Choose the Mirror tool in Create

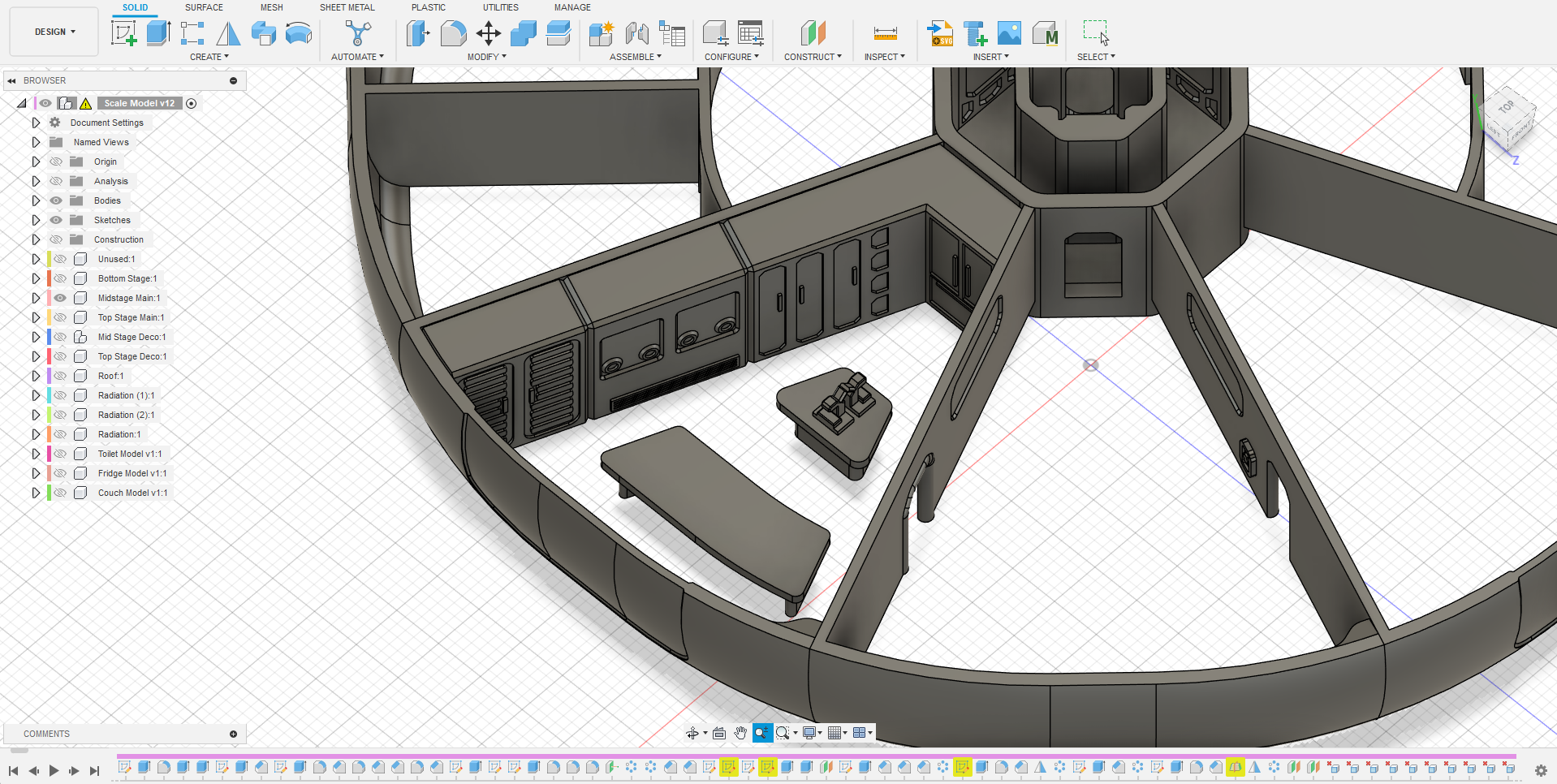pos(228,33)
